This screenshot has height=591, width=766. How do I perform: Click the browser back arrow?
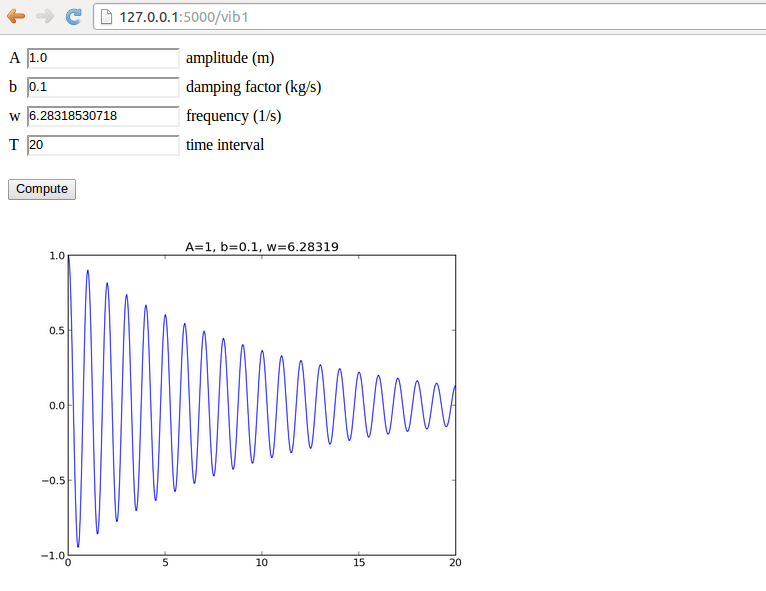16,17
